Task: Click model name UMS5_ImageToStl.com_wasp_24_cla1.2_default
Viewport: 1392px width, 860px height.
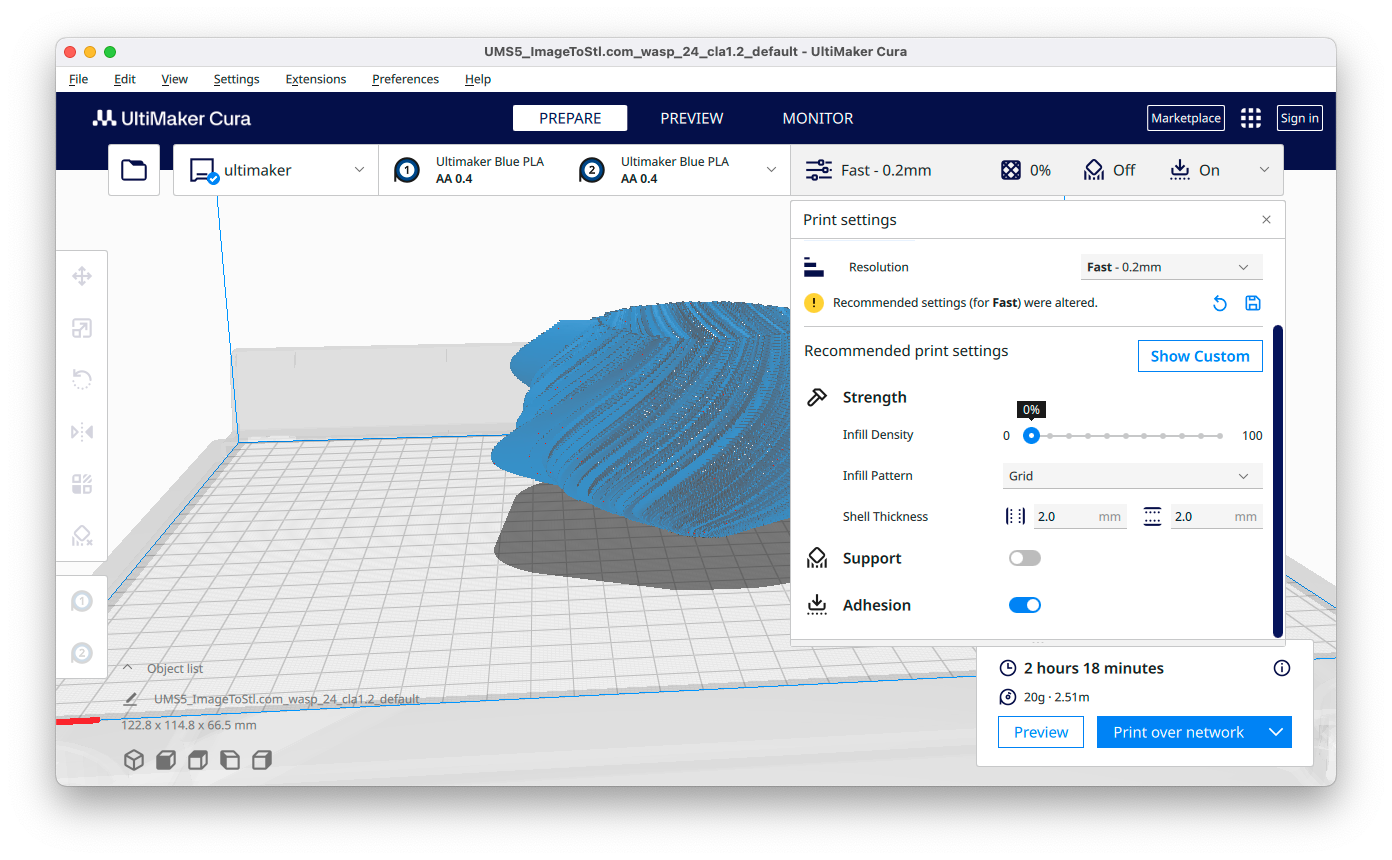Action: [287, 700]
